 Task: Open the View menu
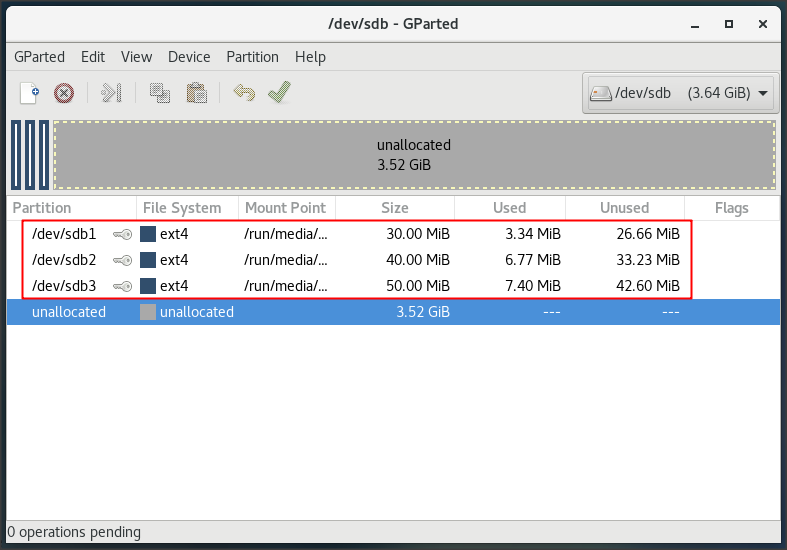136,57
